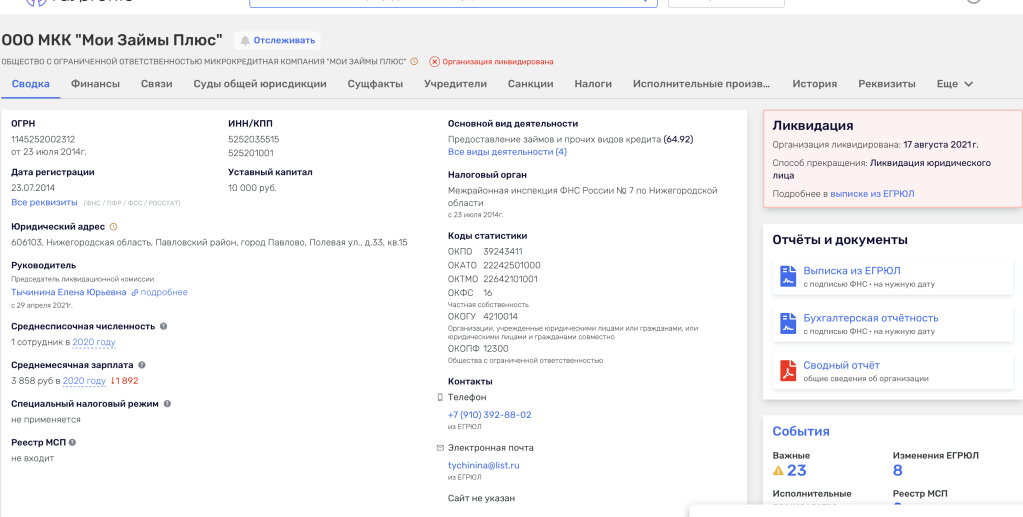
Task: Click the help icon beside Специальный налоговый режим
Action: coord(167,404)
